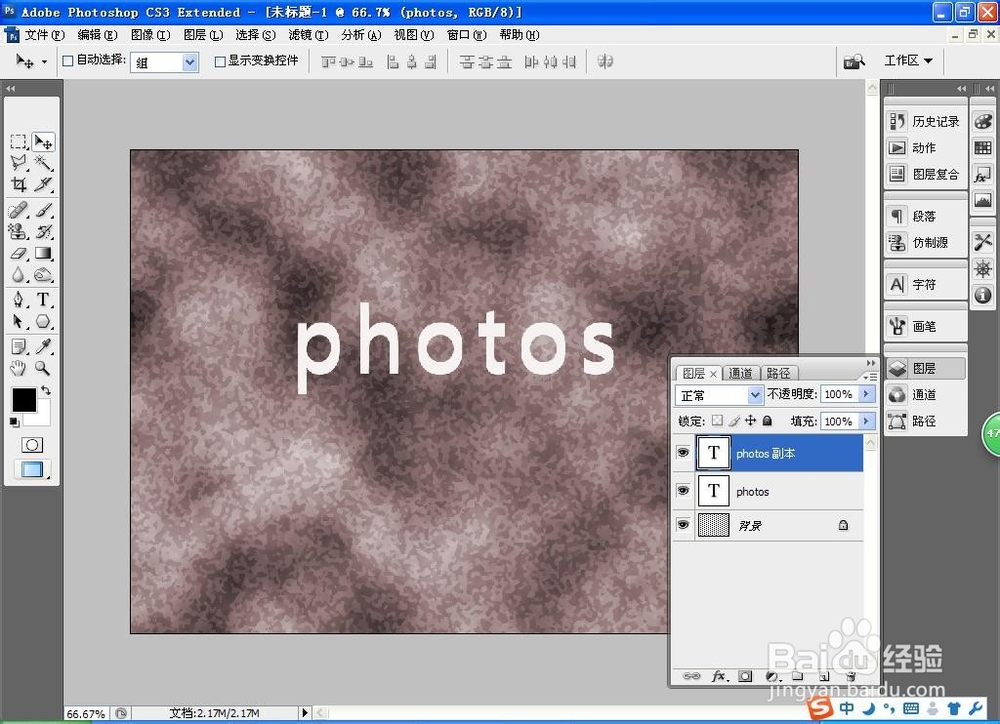Reset default foreground and background colors
This screenshot has width=1000, height=724.
(14, 422)
